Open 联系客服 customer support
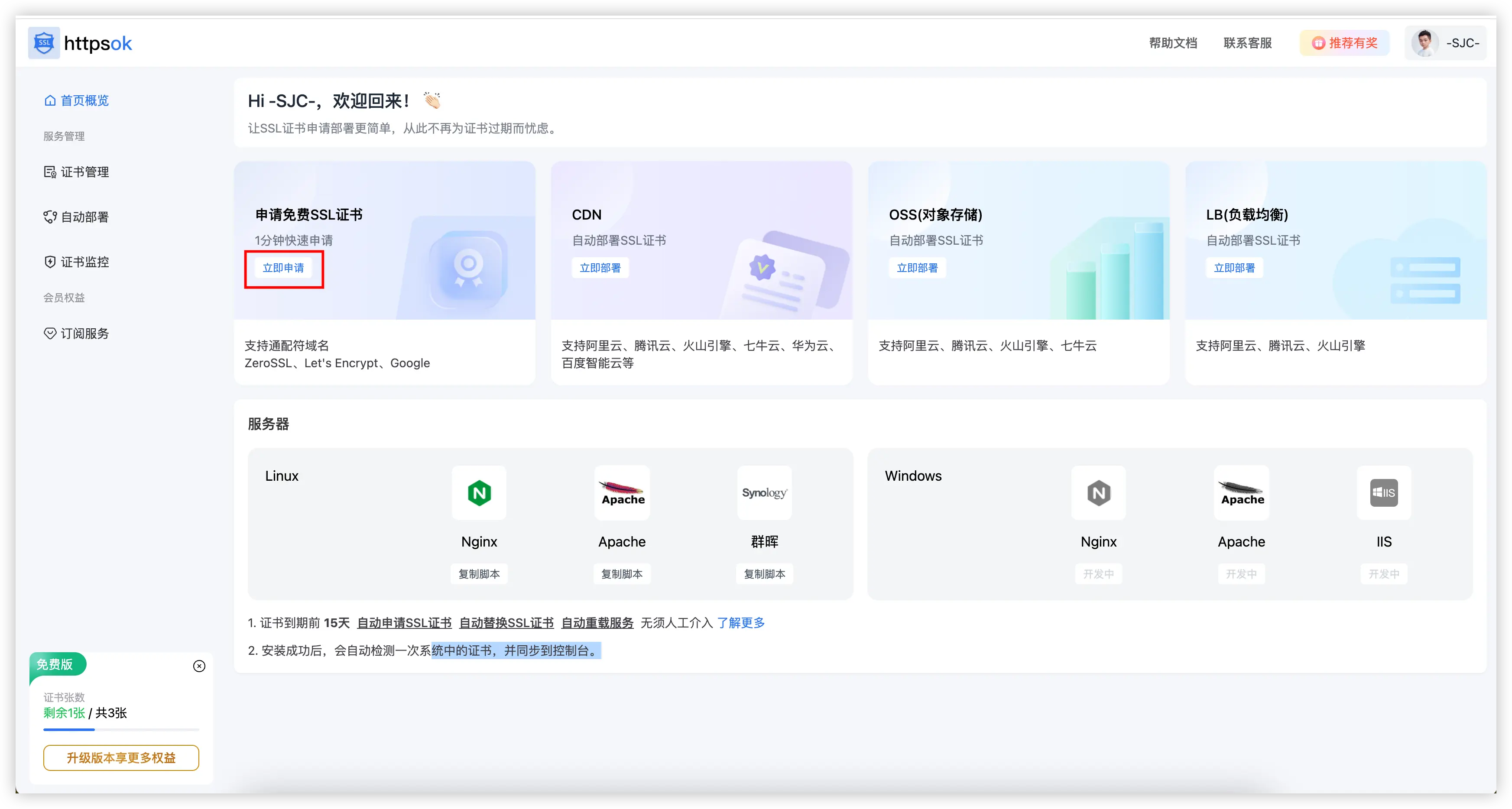1512x809 pixels. pos(1247,43)
